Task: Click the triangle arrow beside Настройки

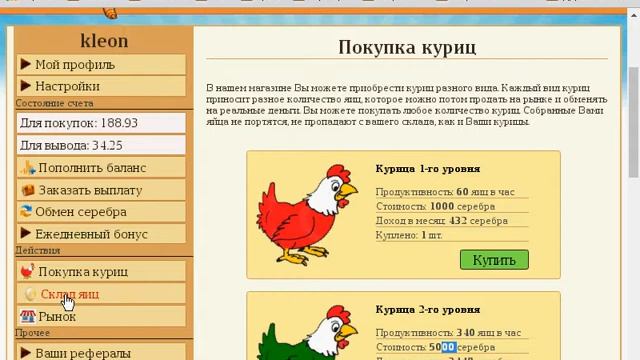Action: [26, 85]
